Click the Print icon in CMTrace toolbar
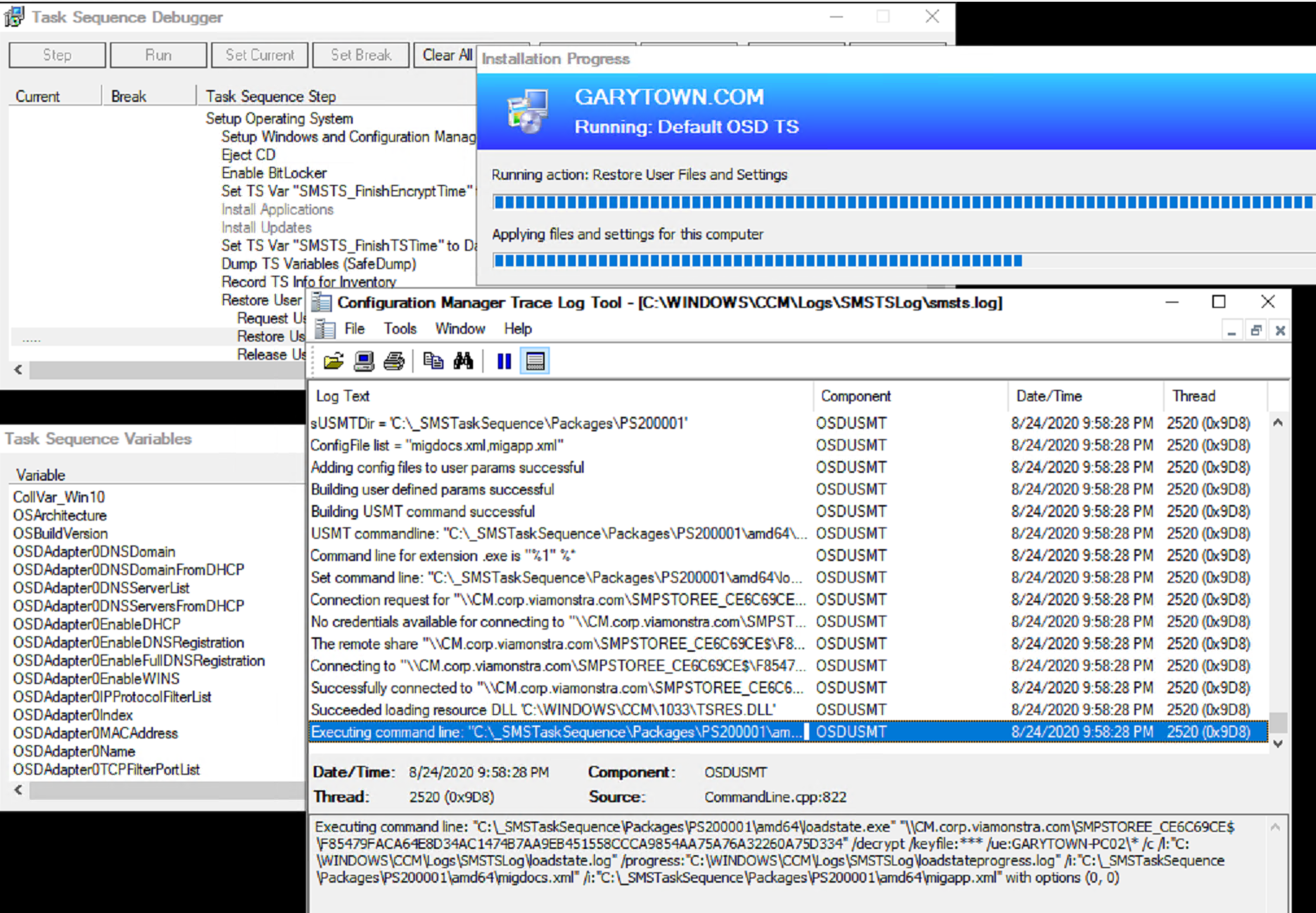1316x913 pixels. coord(394,361)
